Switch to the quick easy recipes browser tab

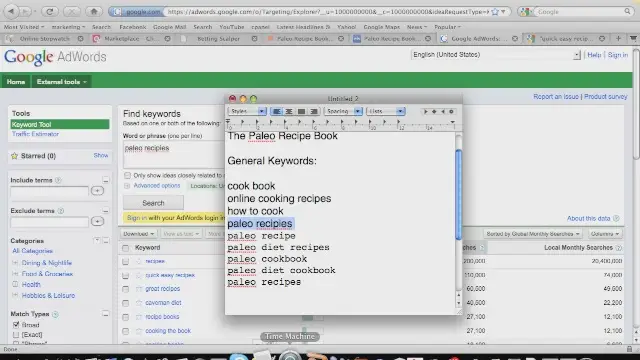click(566, 38)
